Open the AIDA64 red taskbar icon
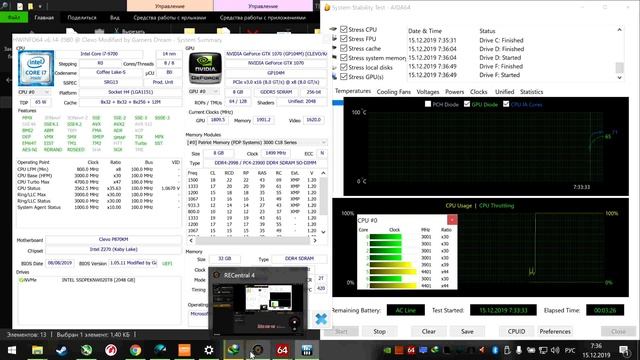The width and height of the screenshot is (640, 360). pos(282,350)
